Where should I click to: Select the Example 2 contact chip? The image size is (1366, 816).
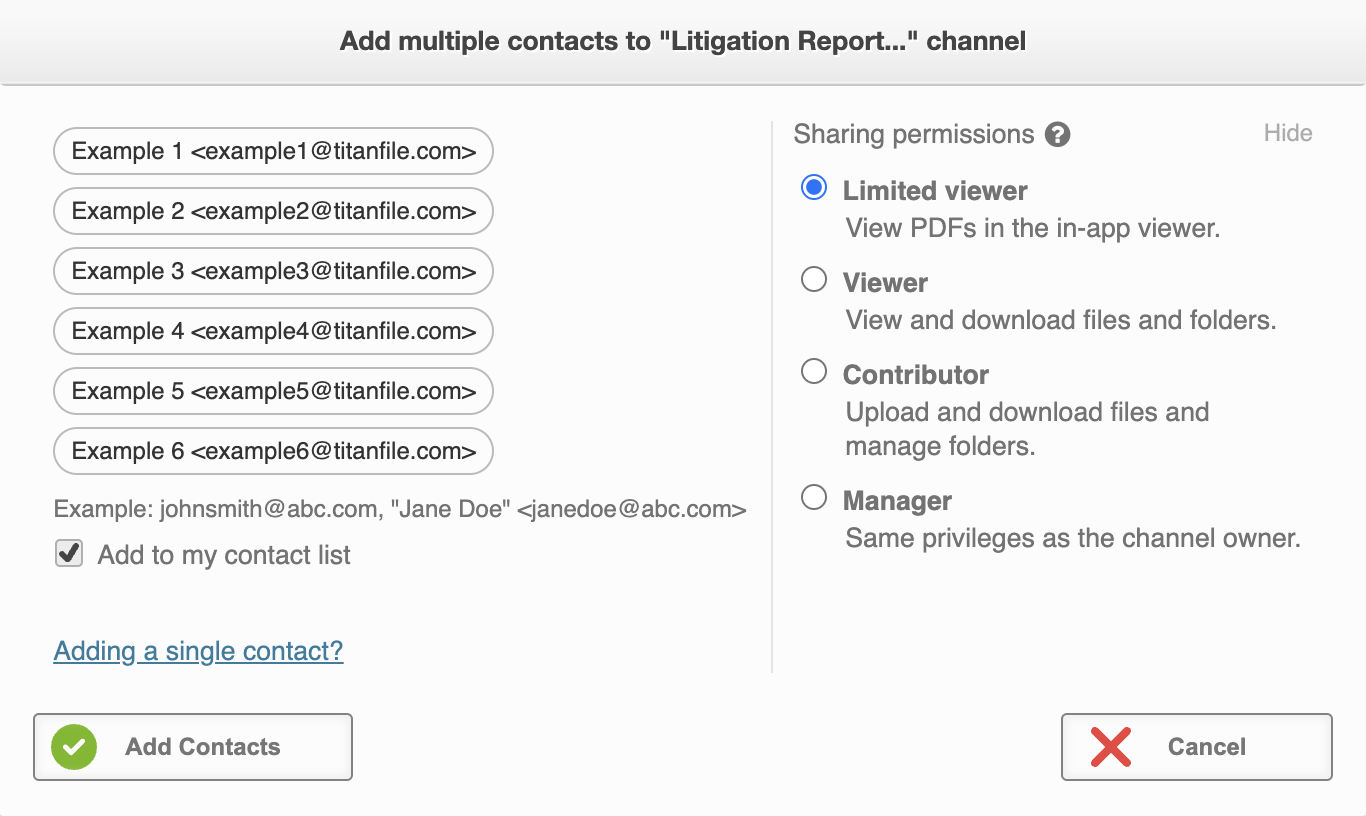pos(272,211)
